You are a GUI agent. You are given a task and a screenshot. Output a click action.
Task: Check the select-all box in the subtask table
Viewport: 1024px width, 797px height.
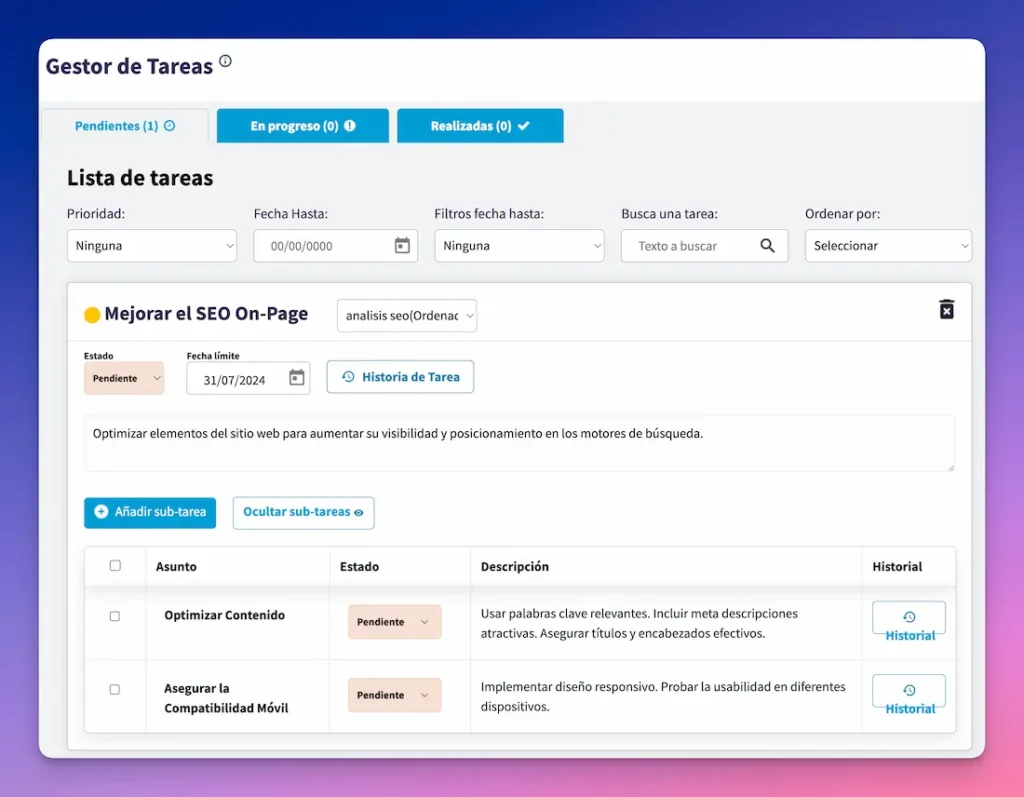[x=114, y=566]
